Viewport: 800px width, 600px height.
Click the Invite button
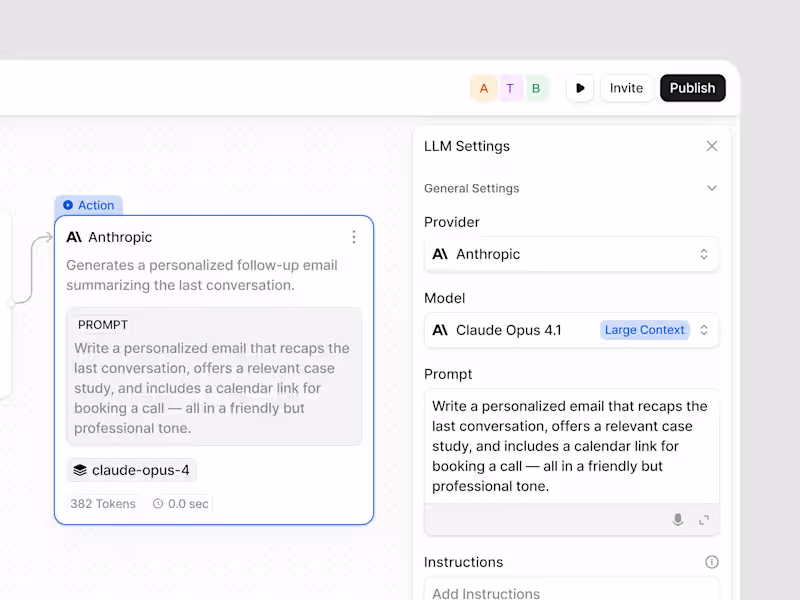(x=627, y=88)
